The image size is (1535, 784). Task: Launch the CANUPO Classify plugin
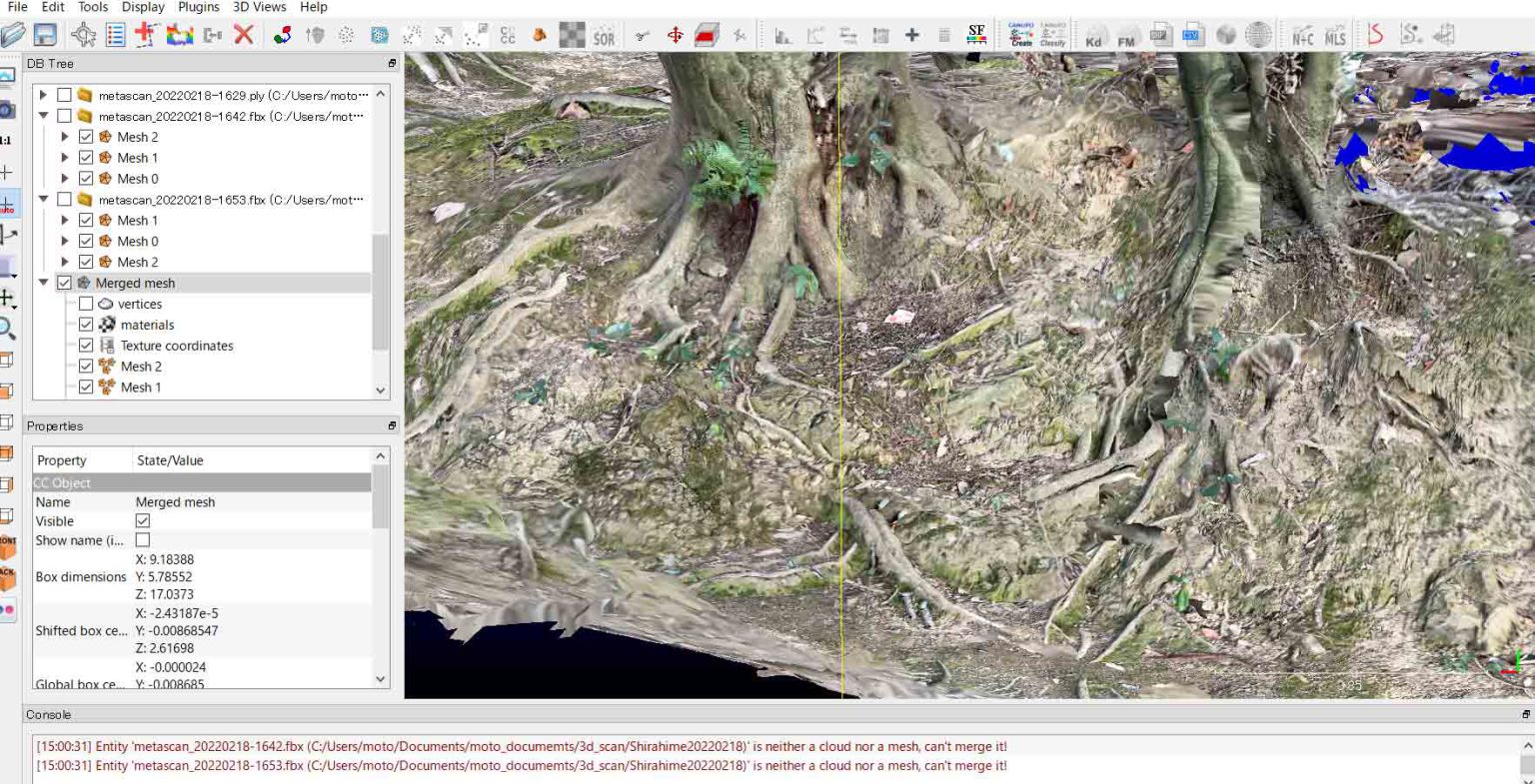coord(1052,35)
